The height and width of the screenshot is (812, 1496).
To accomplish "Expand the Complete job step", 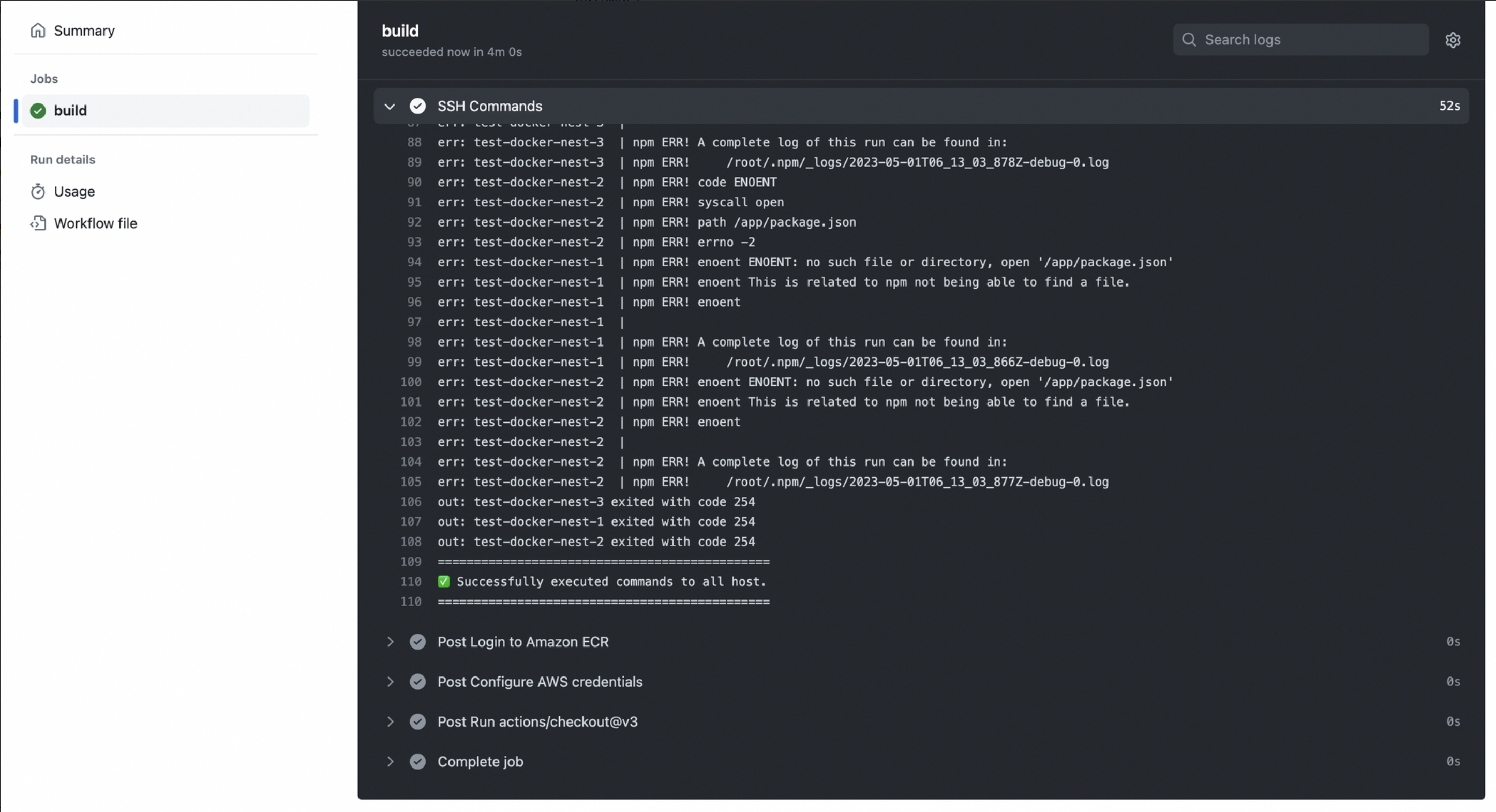I will click(x=390, y=761).
